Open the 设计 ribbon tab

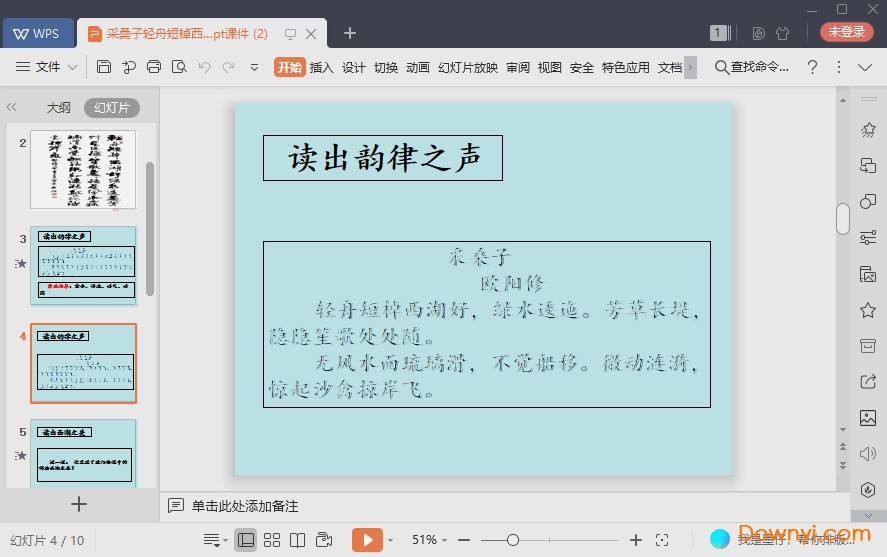(x=354, y=67)
